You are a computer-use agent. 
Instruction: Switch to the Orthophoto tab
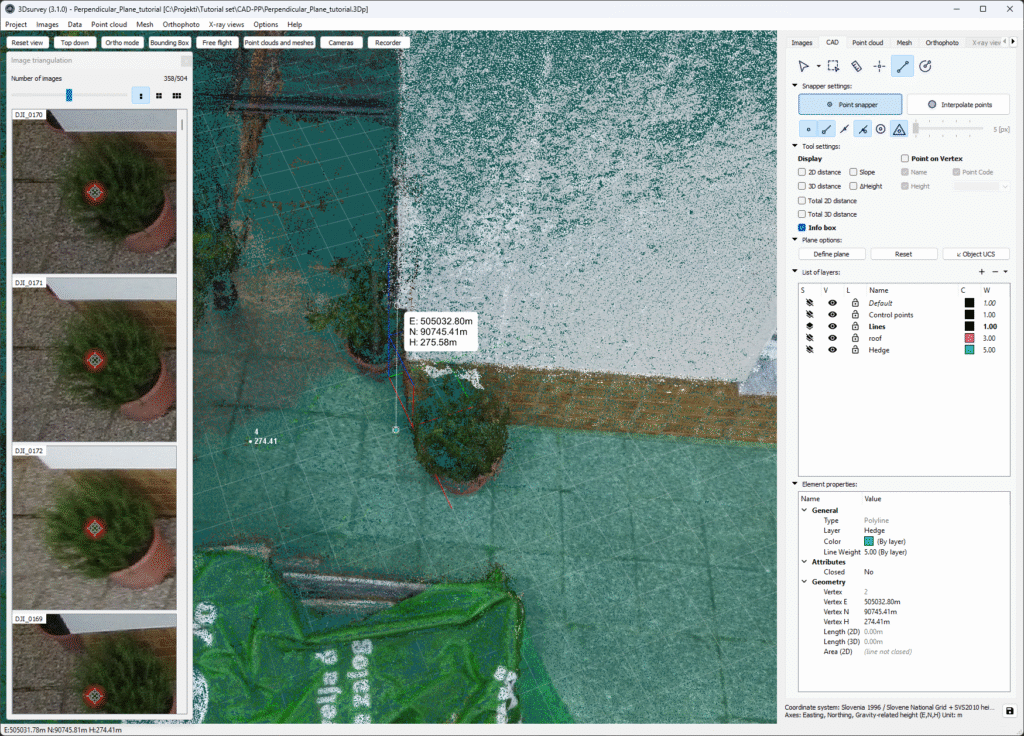[x=942, y=42]
